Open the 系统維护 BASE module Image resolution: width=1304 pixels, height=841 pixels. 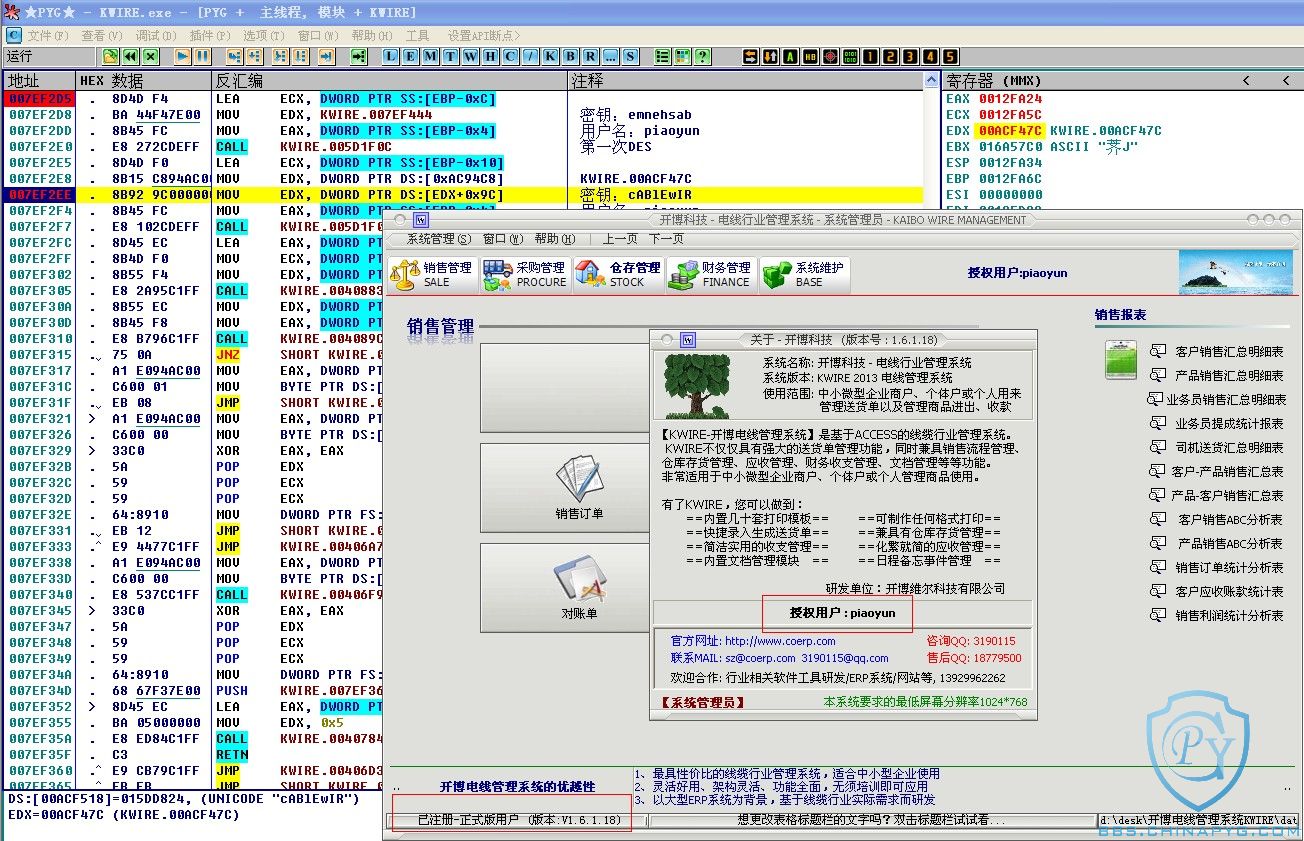pos(804,274)
